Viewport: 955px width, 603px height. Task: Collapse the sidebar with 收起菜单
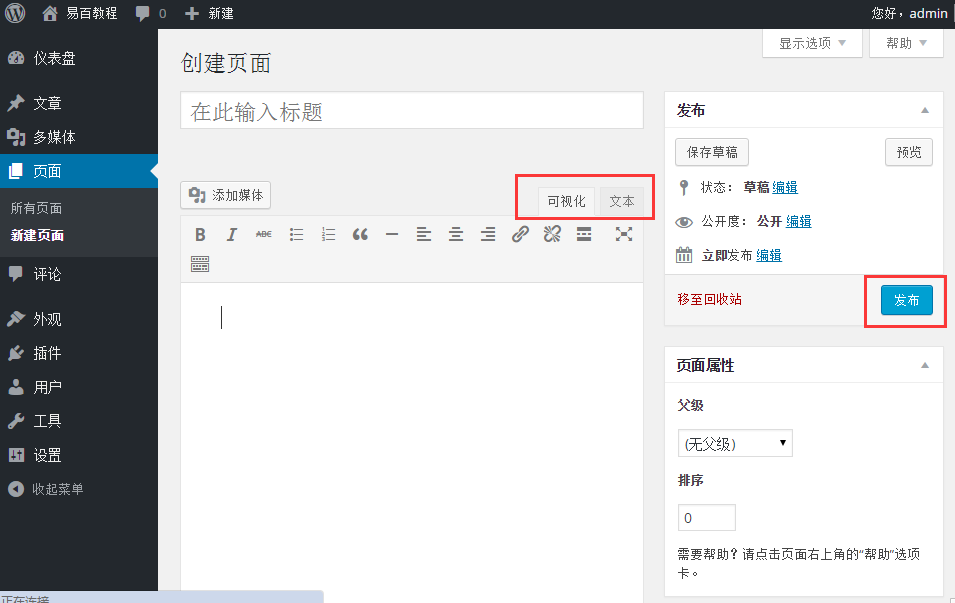(x=45, y=489)
